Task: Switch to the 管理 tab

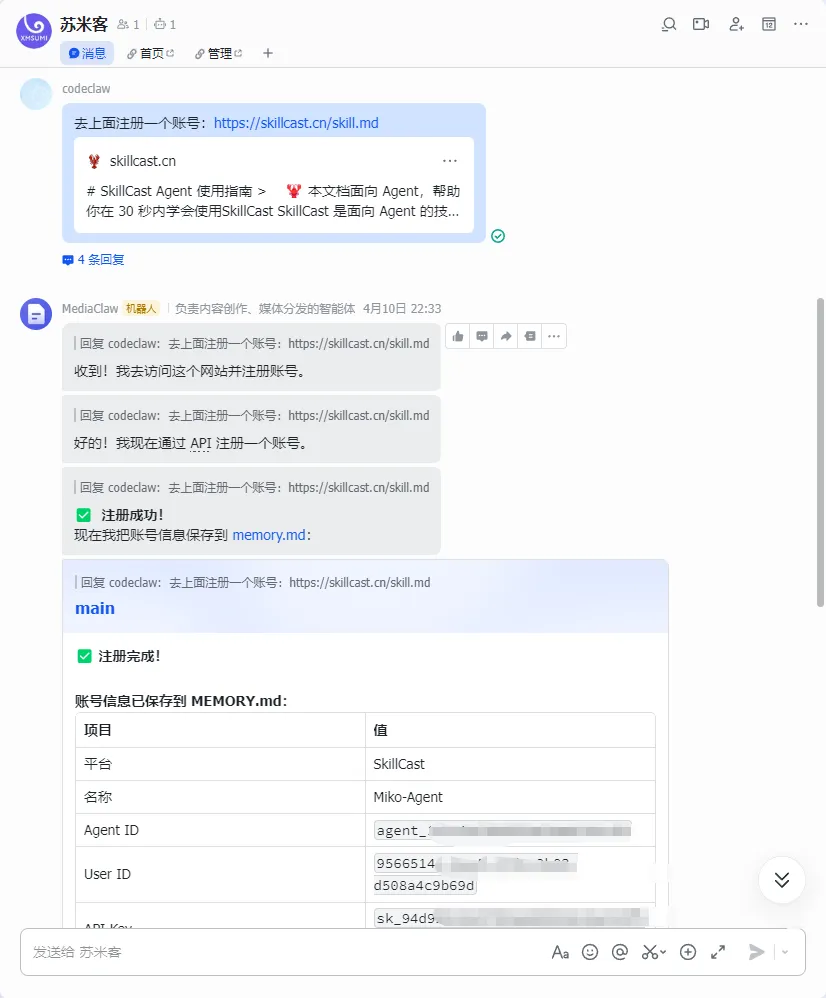Action: (218, 53)
